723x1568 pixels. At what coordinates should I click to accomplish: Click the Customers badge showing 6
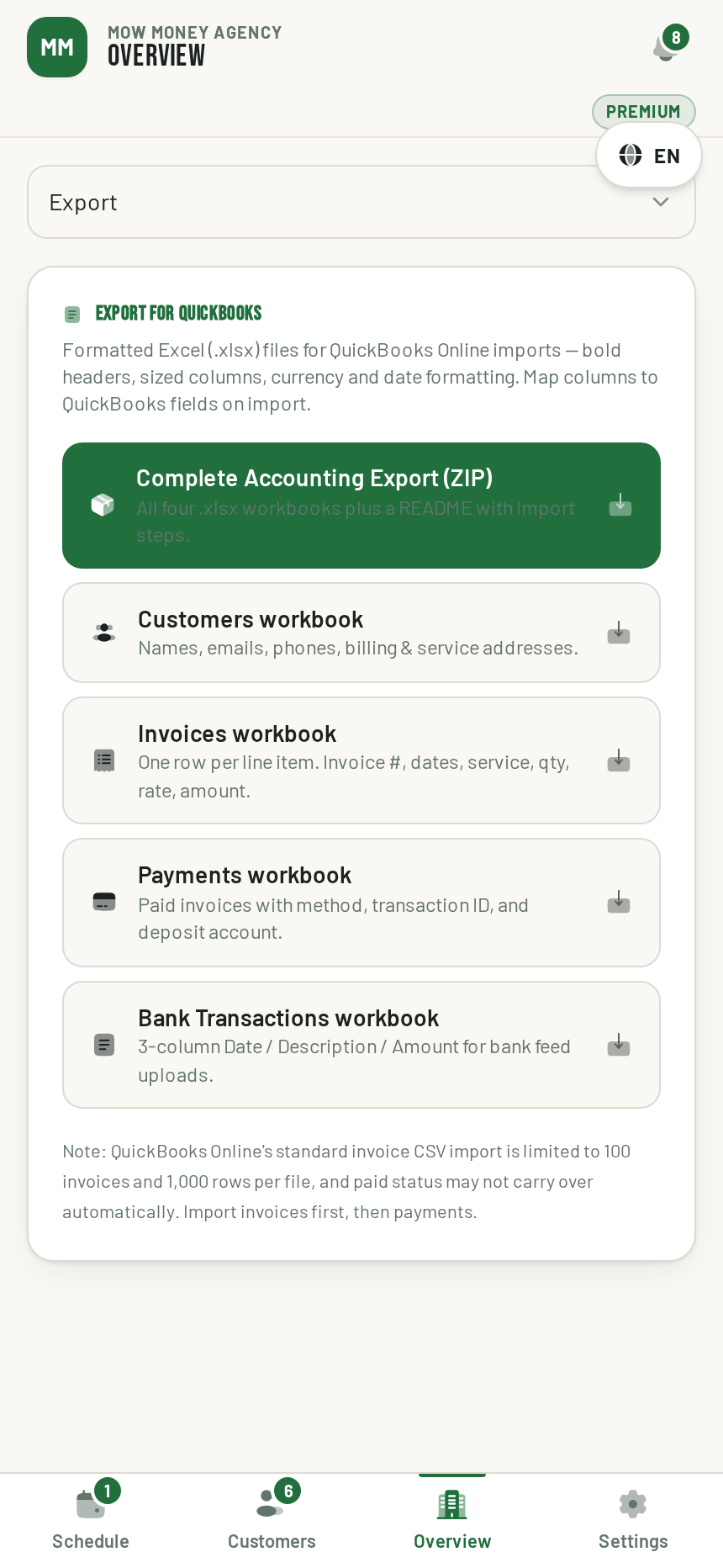tap(288, 1491)
